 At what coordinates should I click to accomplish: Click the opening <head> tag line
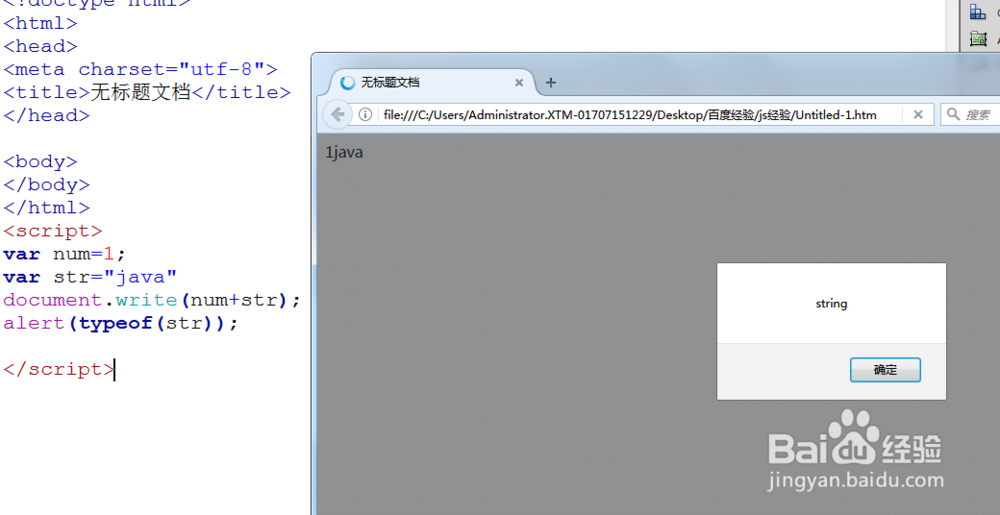tap(40, 46)
